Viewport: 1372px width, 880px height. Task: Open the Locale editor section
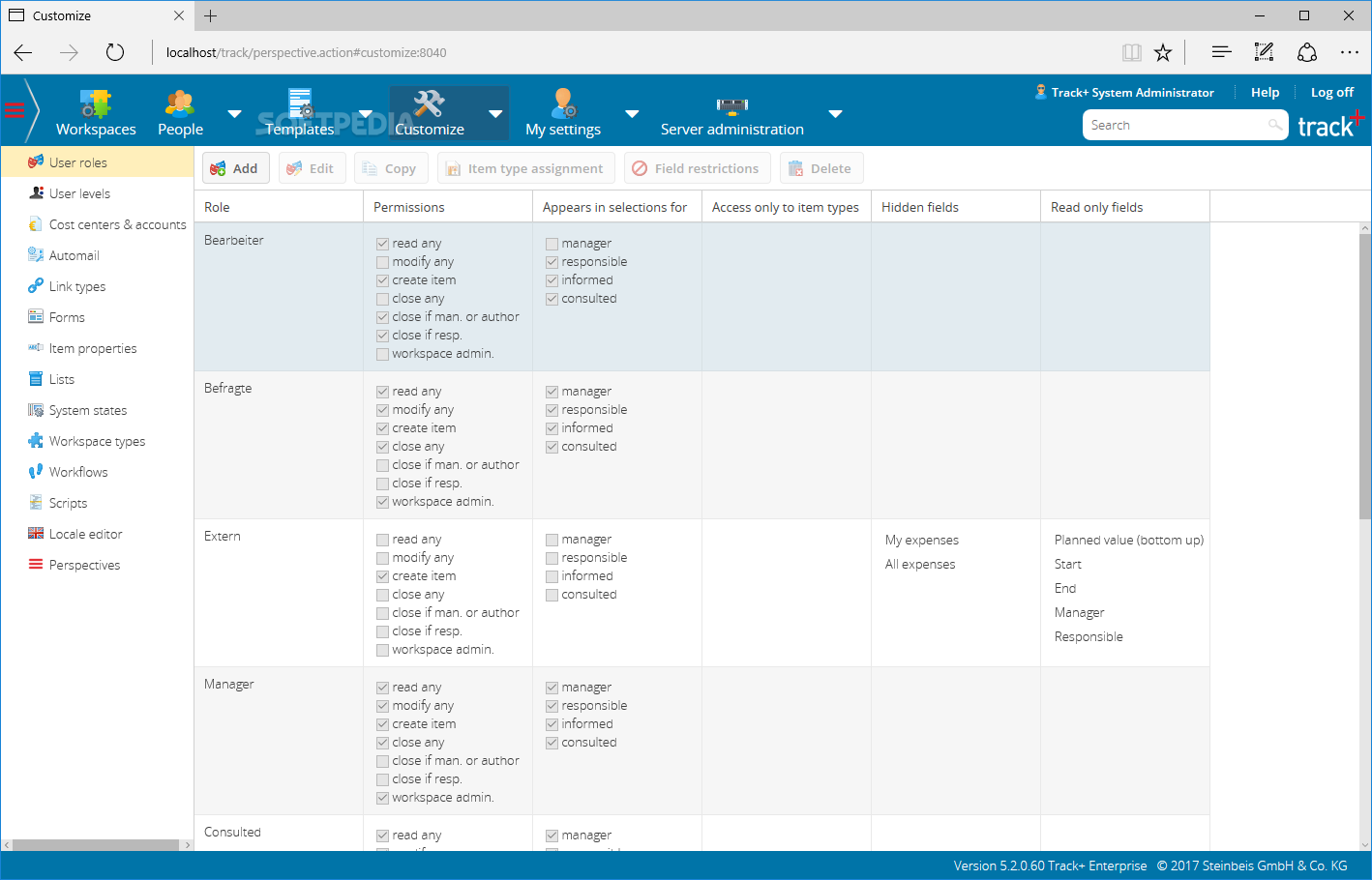97,534
